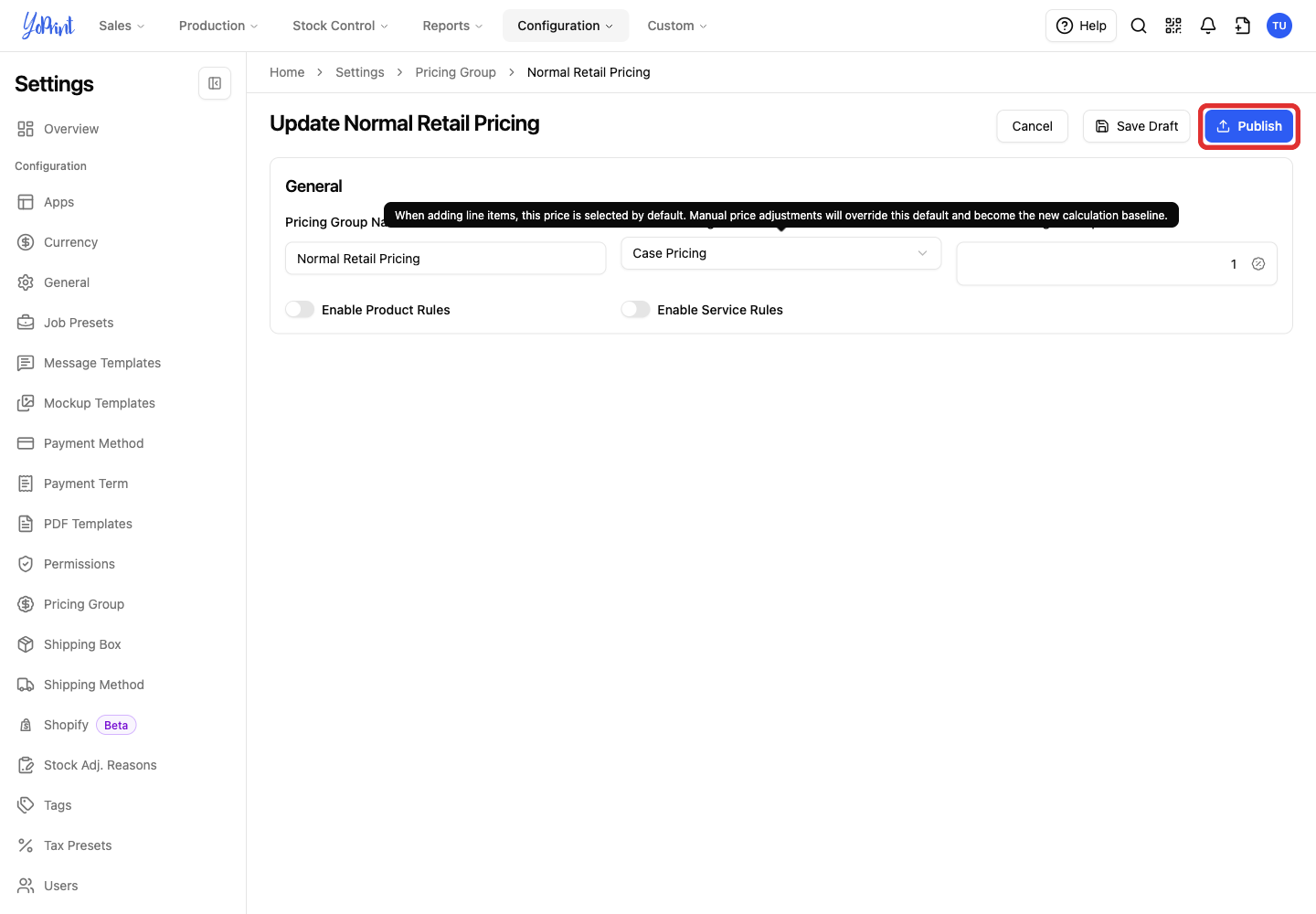Open the Case Pricing dropdown
The height and width of the screenshot is (914, 1316).
point(780,253)
